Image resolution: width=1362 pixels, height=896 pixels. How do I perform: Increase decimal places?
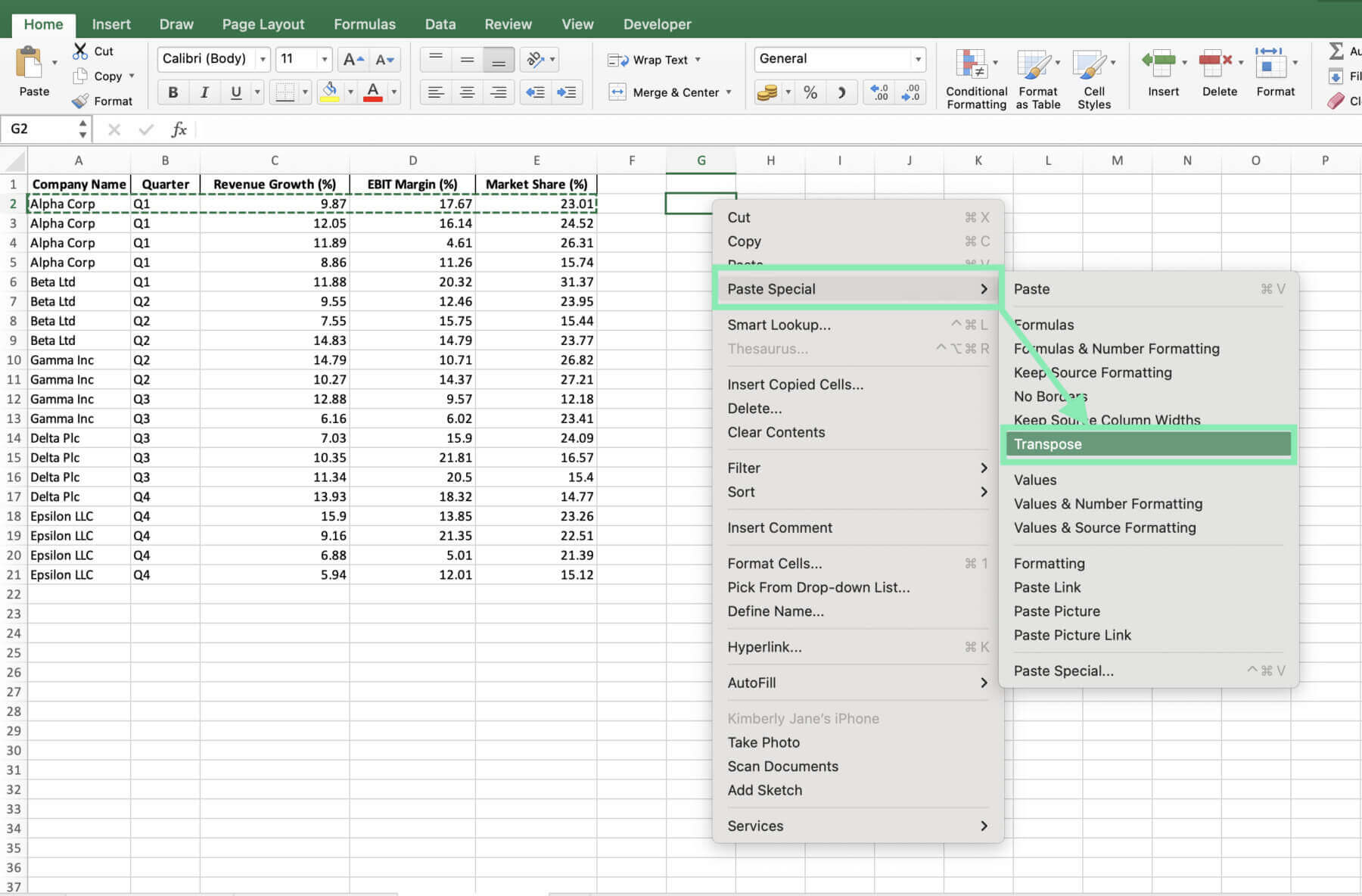(x=880, y=92)
